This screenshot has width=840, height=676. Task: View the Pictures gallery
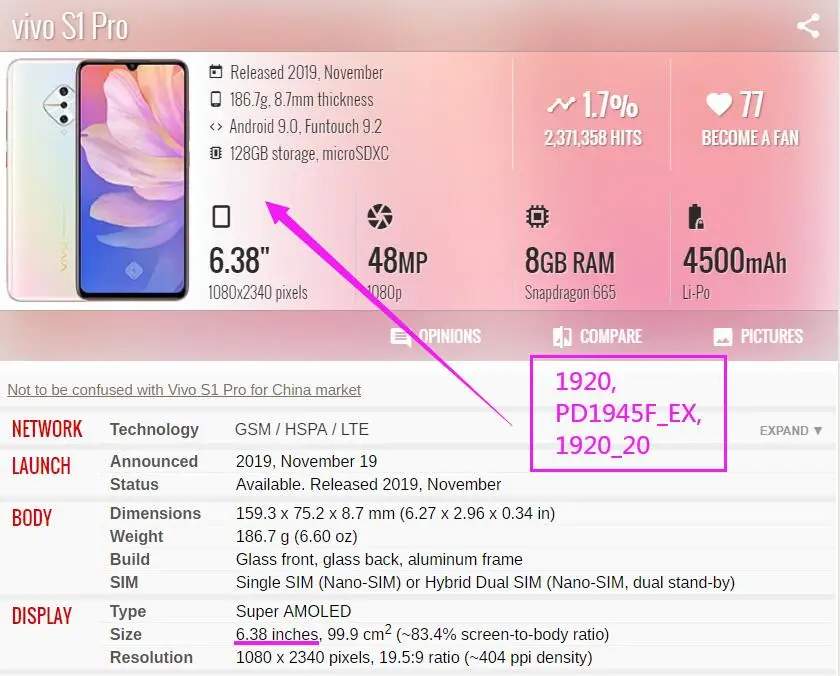[x=758, y=336]
